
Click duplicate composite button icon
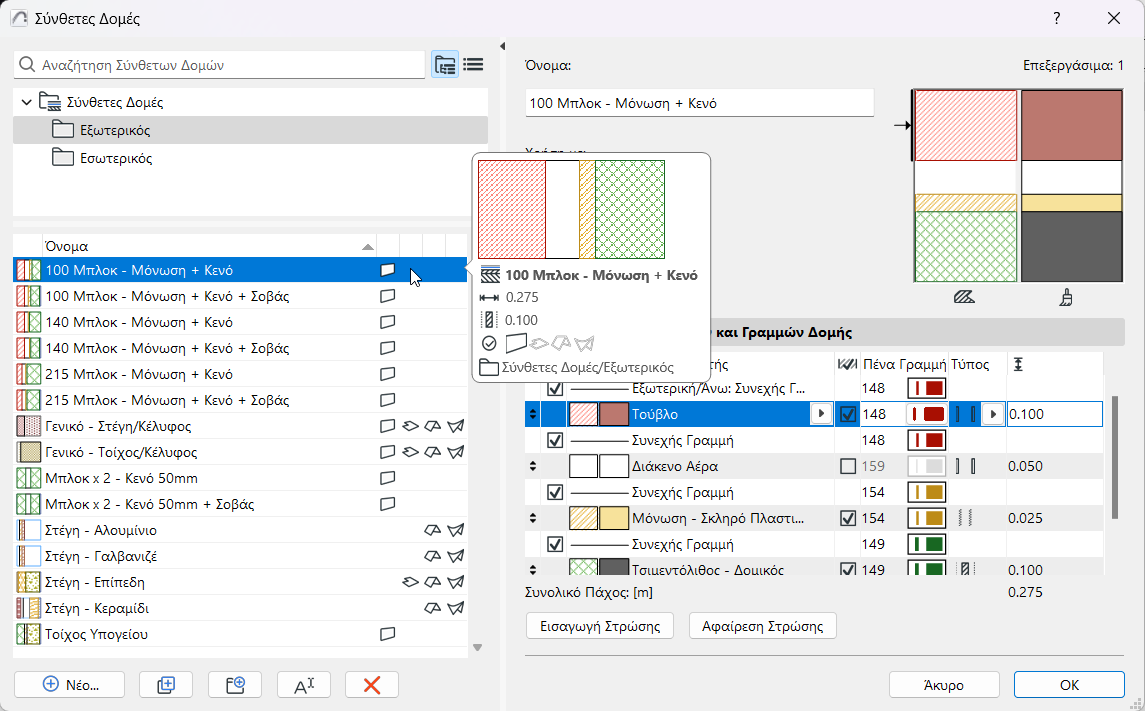(x=166, y=685)
